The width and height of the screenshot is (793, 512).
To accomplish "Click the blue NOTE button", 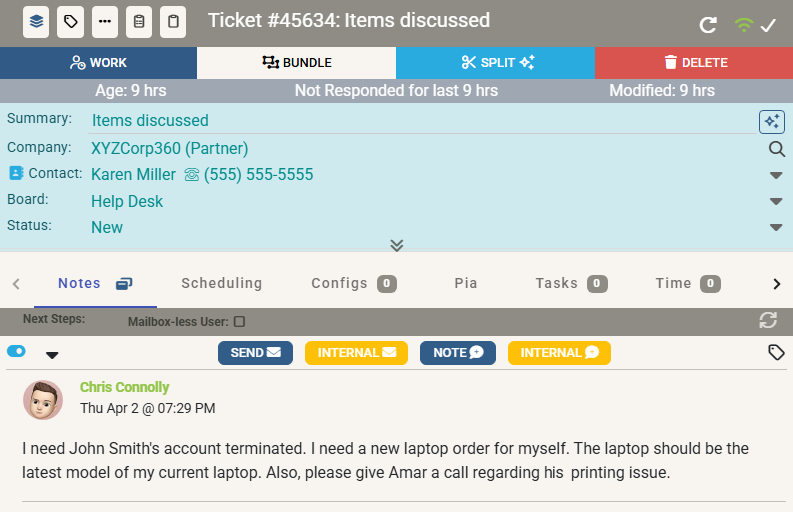I will 458,353.
